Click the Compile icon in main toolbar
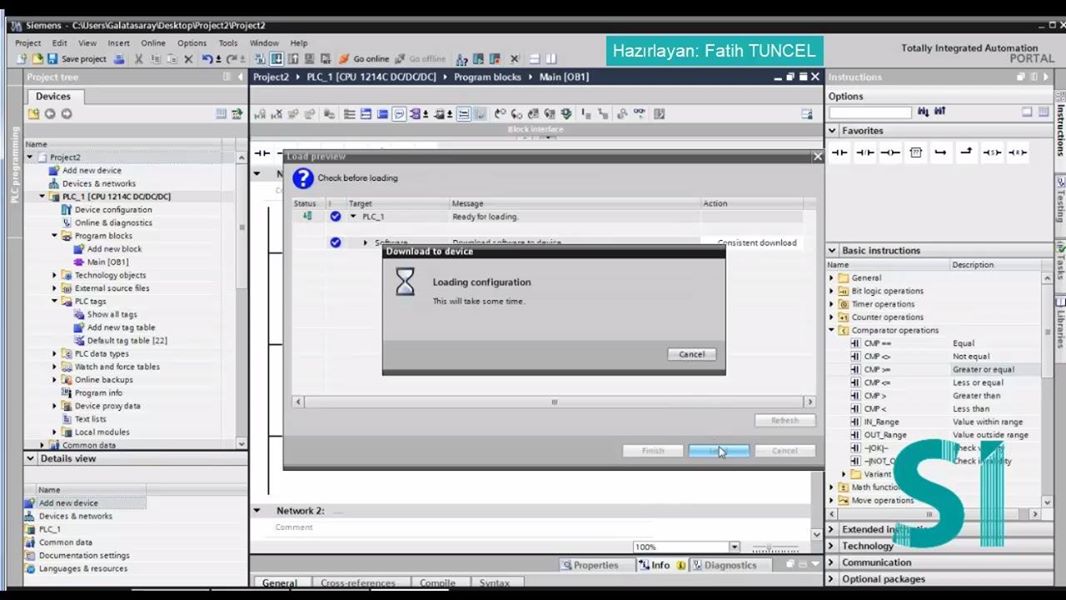The height and width of the screenshot is (600, 1066). point(260,59)
